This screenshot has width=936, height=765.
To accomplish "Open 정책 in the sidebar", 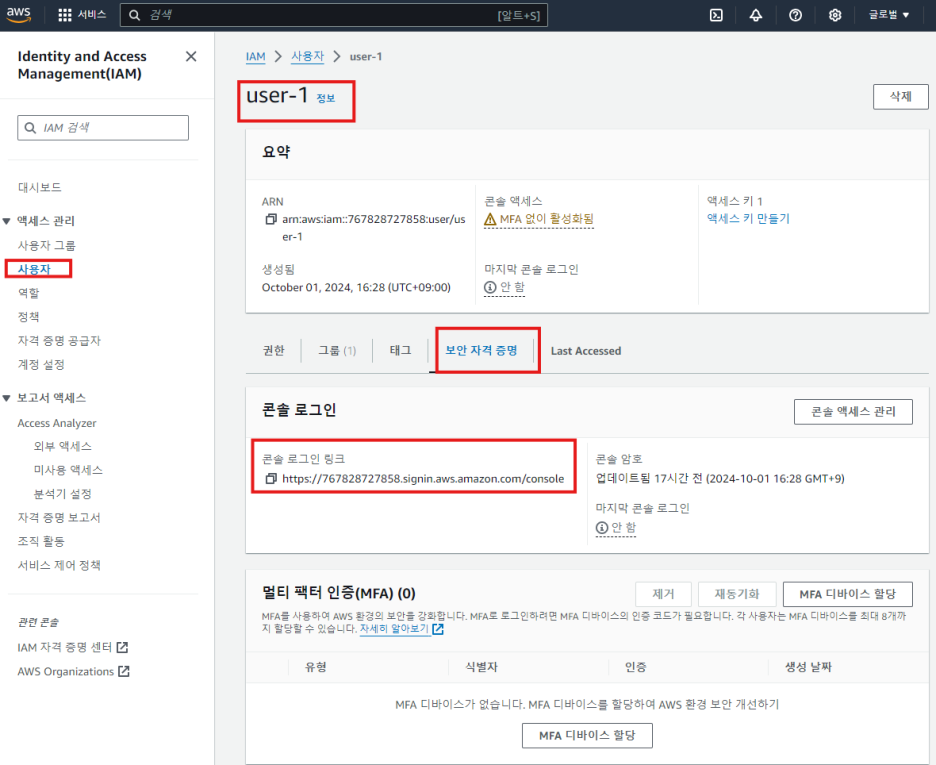I will tap(28, 317).
